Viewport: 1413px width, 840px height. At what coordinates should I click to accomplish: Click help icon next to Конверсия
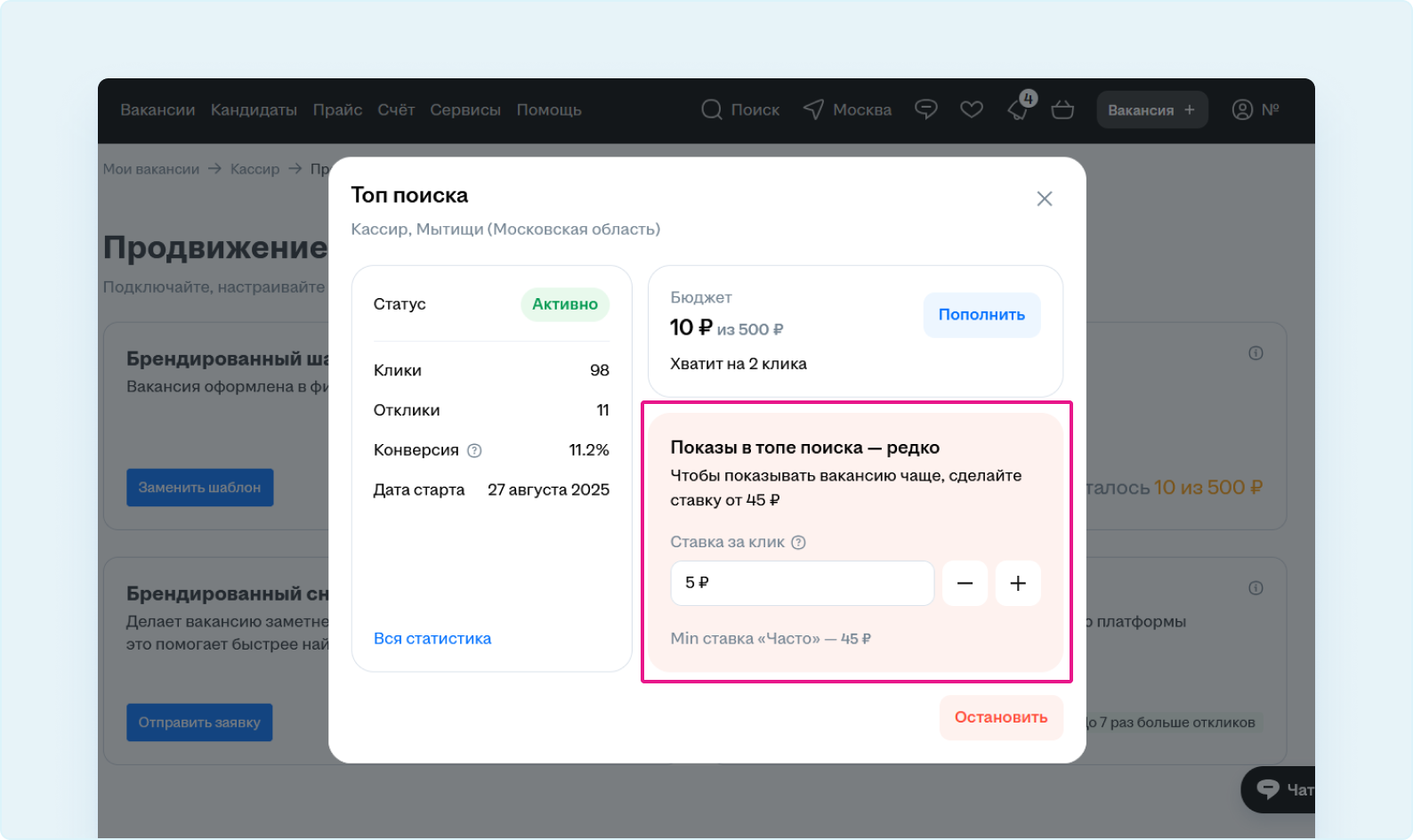tap(474, 450)
